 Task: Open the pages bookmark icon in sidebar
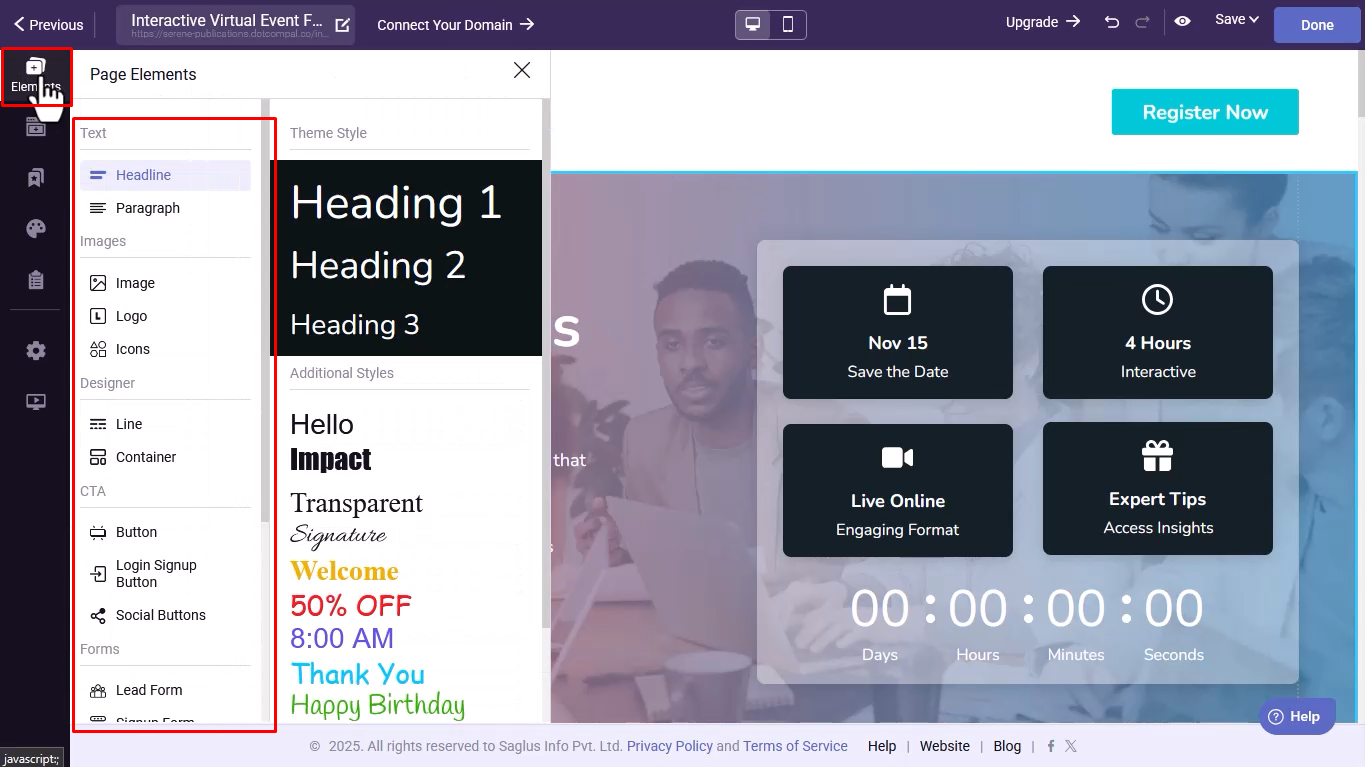(x=36, y=178)
